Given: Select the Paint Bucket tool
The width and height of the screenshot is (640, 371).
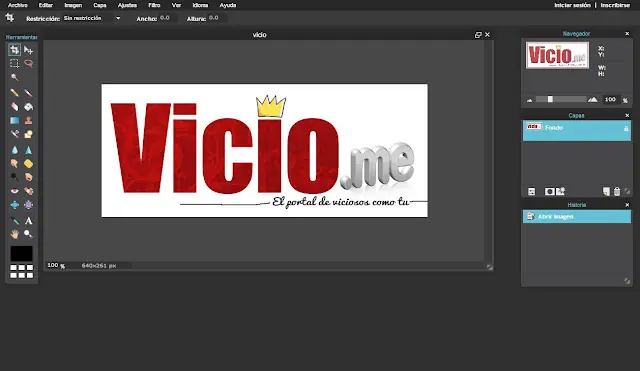Looking at the screenshot, I should (28, 107).
